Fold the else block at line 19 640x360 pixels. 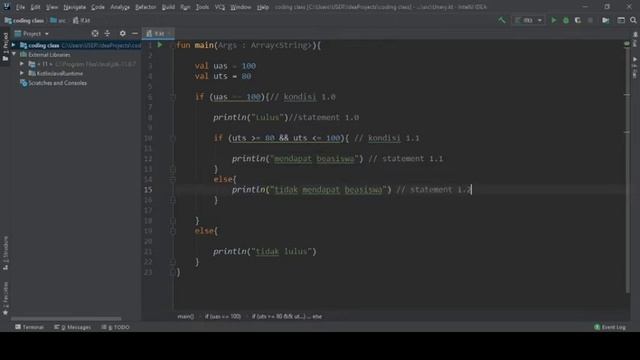click(173, 231)
